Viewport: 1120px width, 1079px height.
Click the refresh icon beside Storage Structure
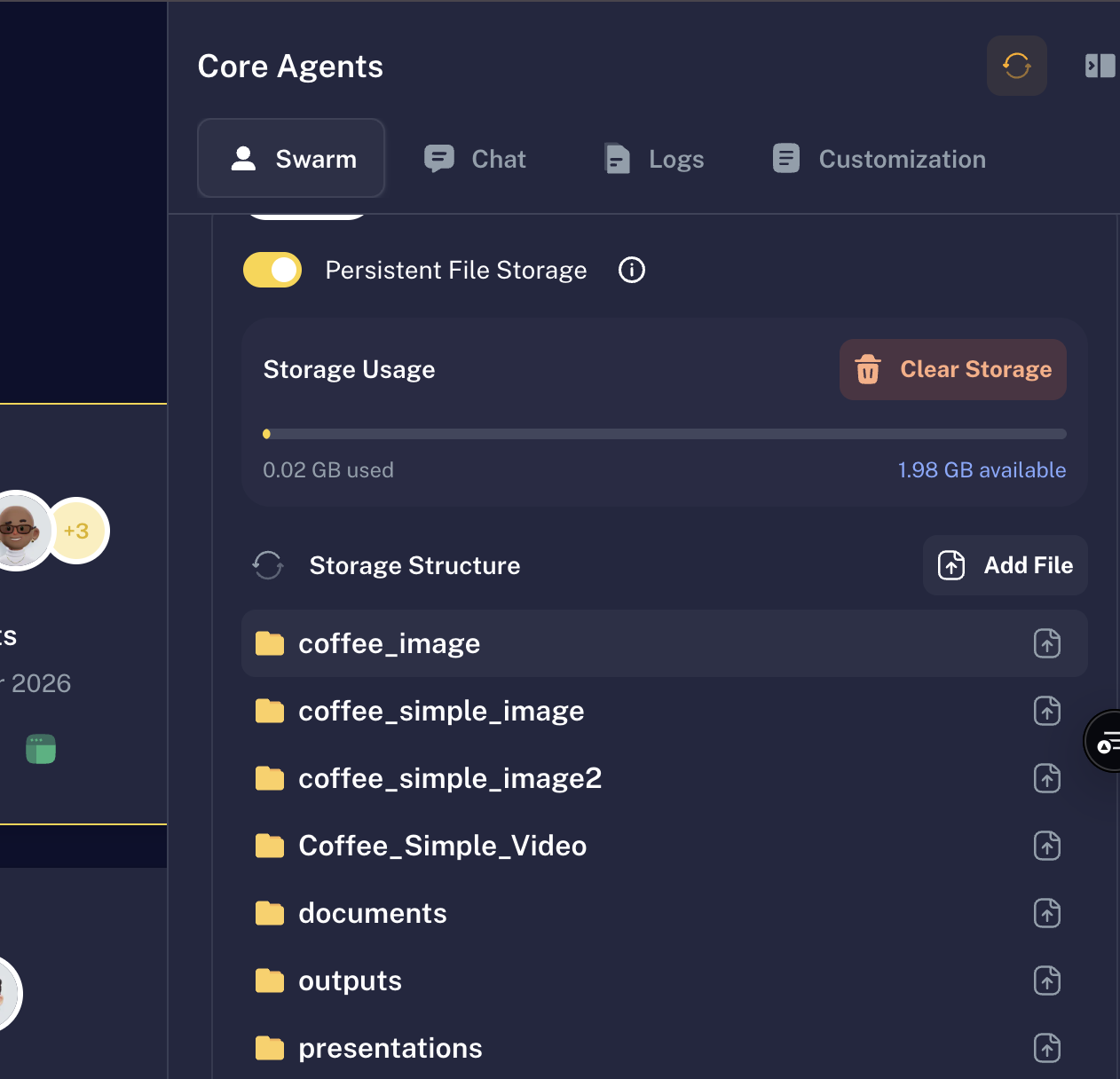267,565
